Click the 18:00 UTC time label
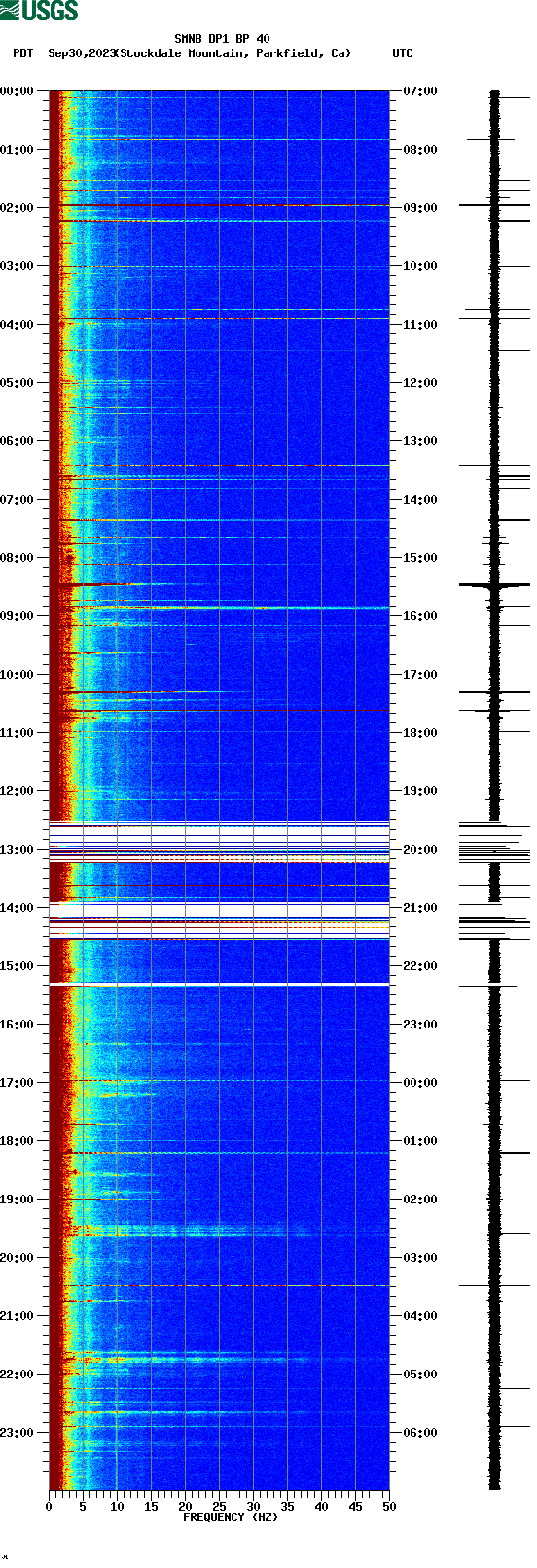The image size is (537, 1568). point(420,733)
